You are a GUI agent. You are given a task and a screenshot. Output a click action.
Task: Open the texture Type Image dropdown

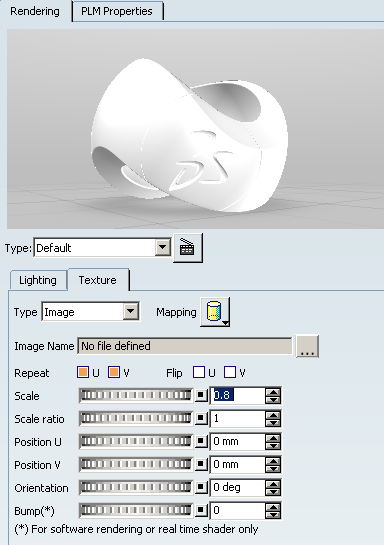point(131,311)
